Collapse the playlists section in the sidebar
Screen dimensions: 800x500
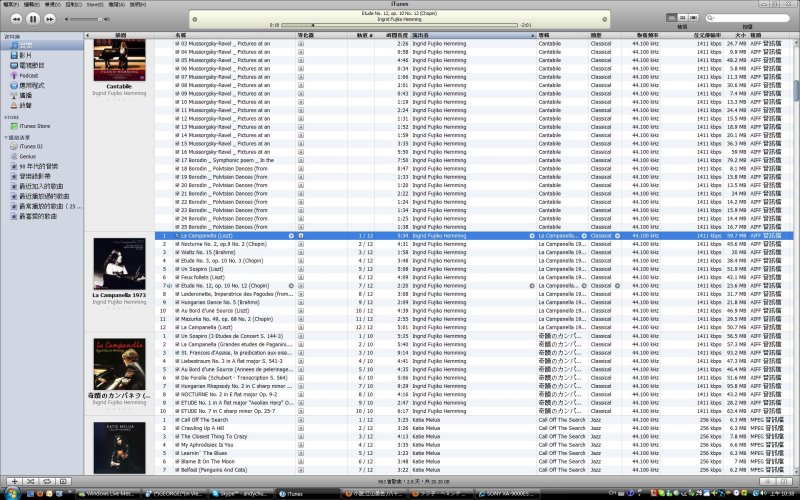(x=6, y=137)
